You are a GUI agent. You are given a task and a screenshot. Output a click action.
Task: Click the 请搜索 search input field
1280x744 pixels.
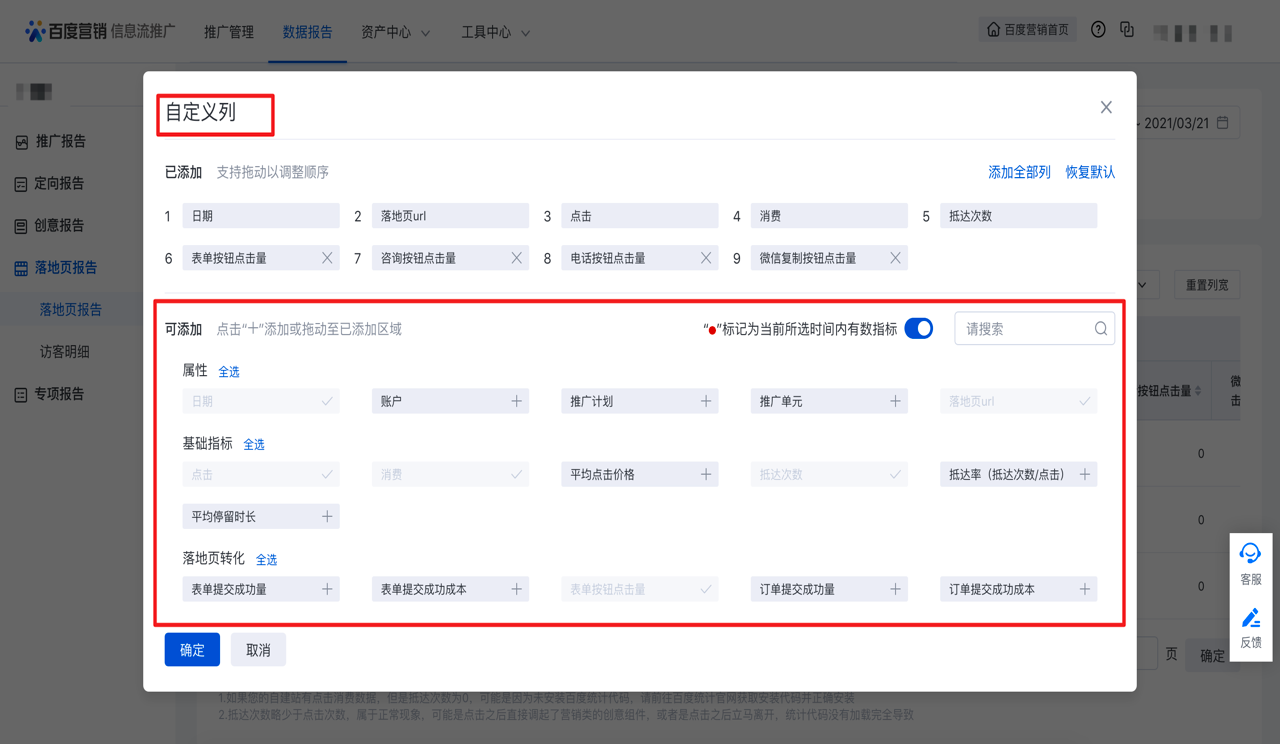(1025, 329)
